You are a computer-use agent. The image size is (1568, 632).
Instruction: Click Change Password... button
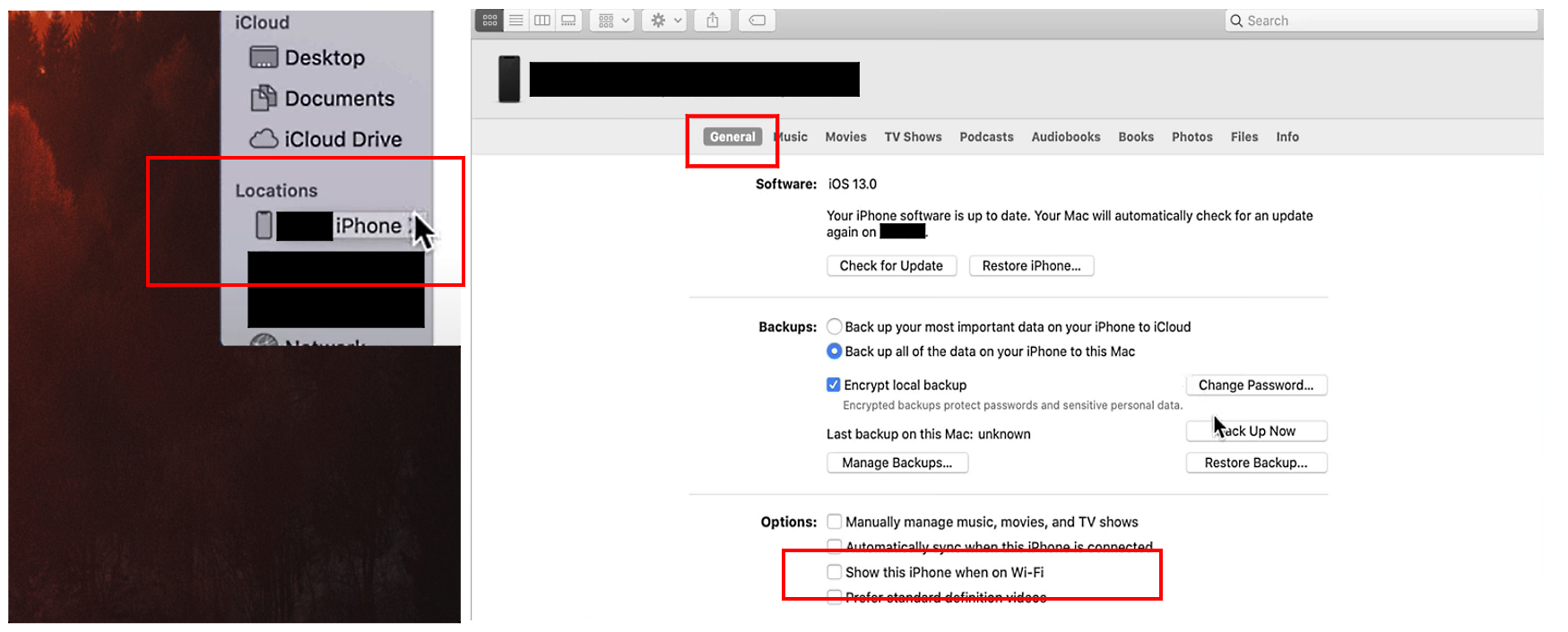(1256, 385)
